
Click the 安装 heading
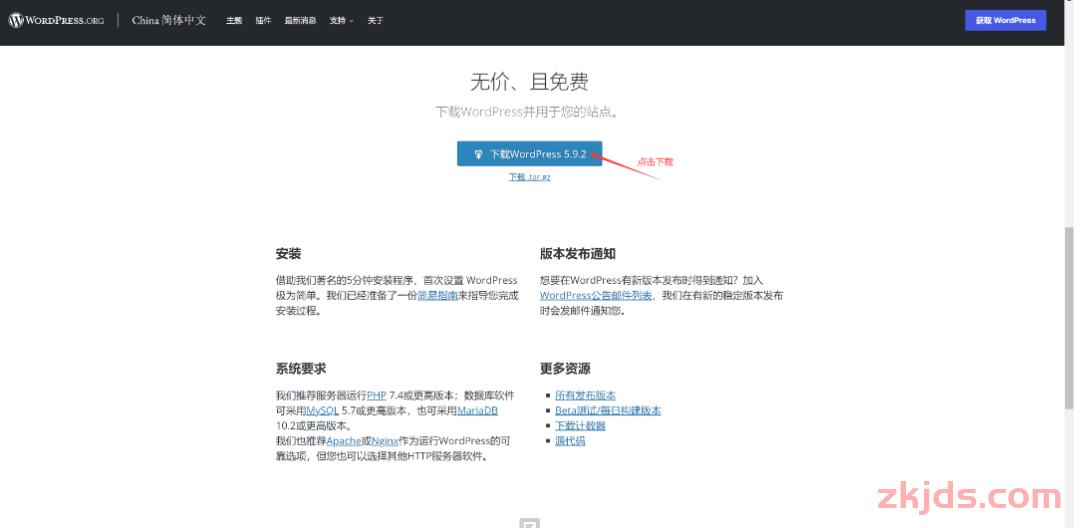tap(289, 254)
